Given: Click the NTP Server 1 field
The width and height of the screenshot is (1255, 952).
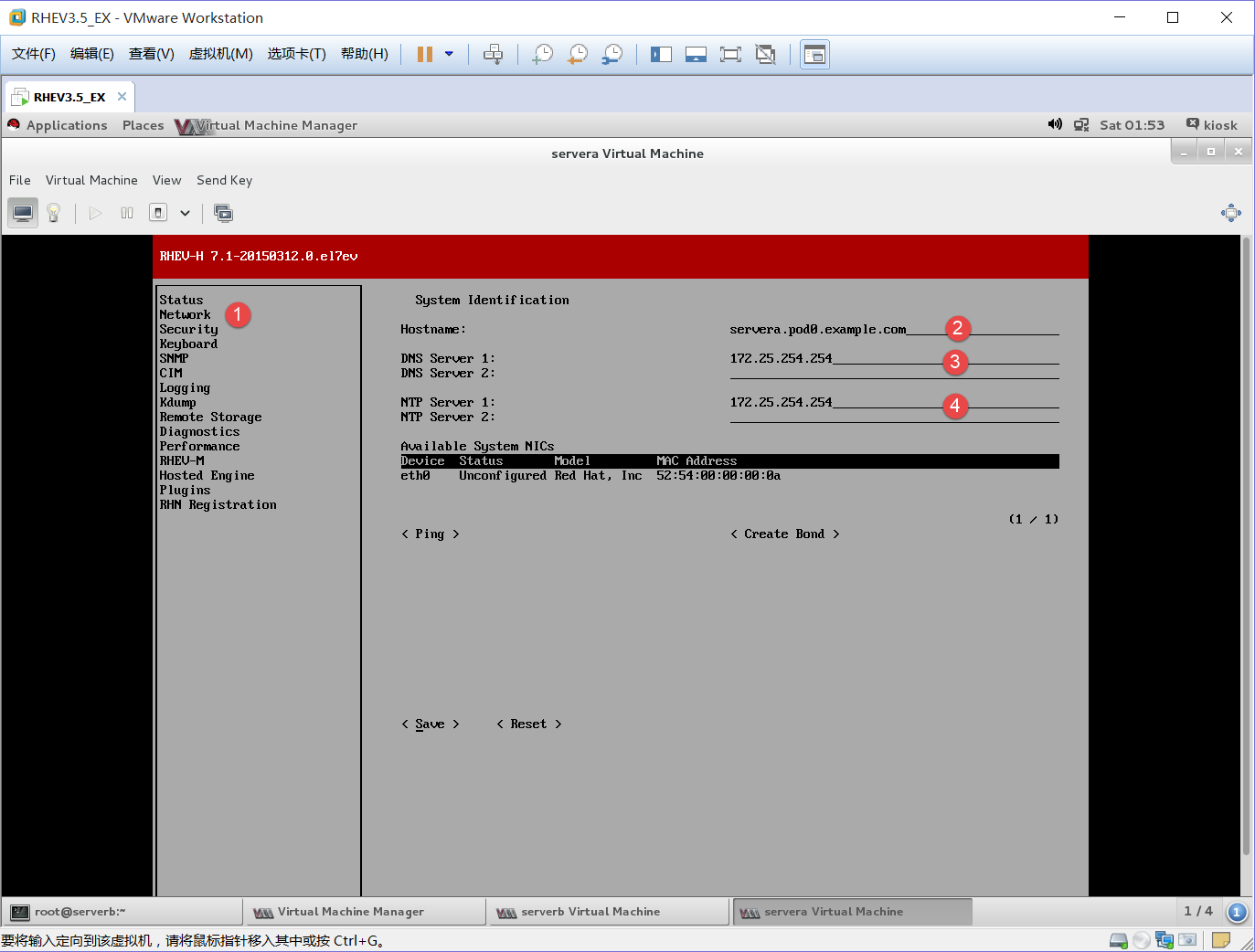Looking at the screenshot, I should (x=894, y=402).
